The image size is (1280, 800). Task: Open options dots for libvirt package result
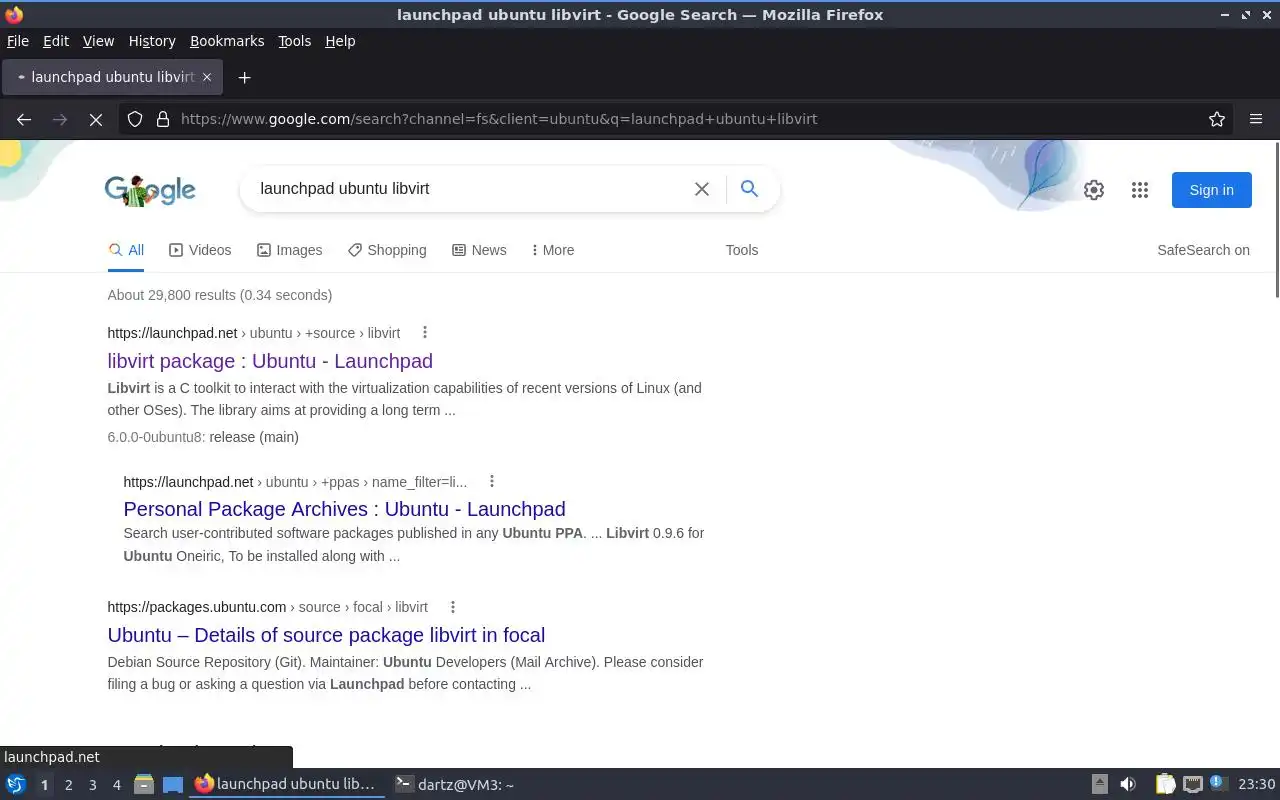[425, 332]
